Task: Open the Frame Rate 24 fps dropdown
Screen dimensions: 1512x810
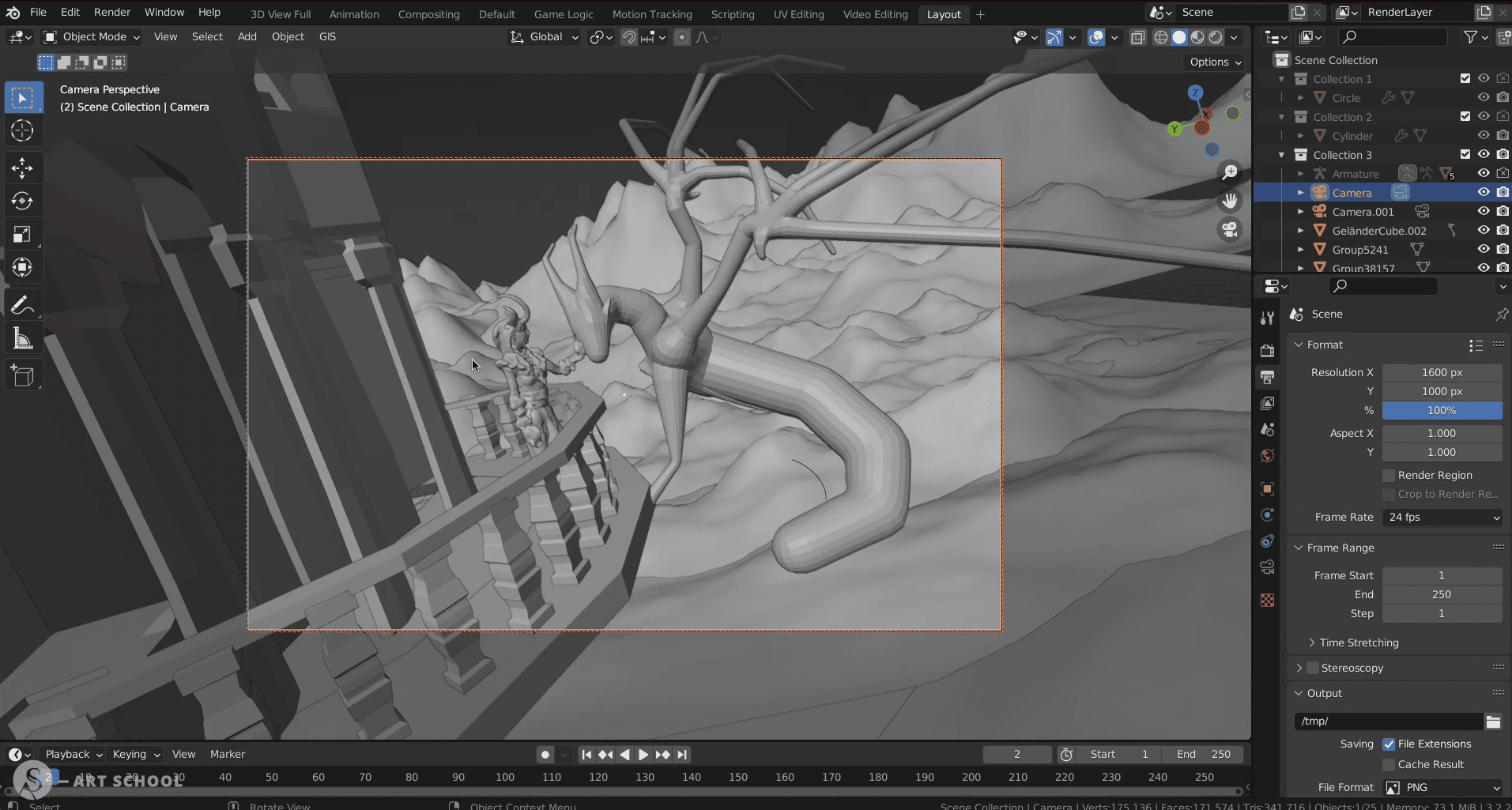Action: 1442,517
